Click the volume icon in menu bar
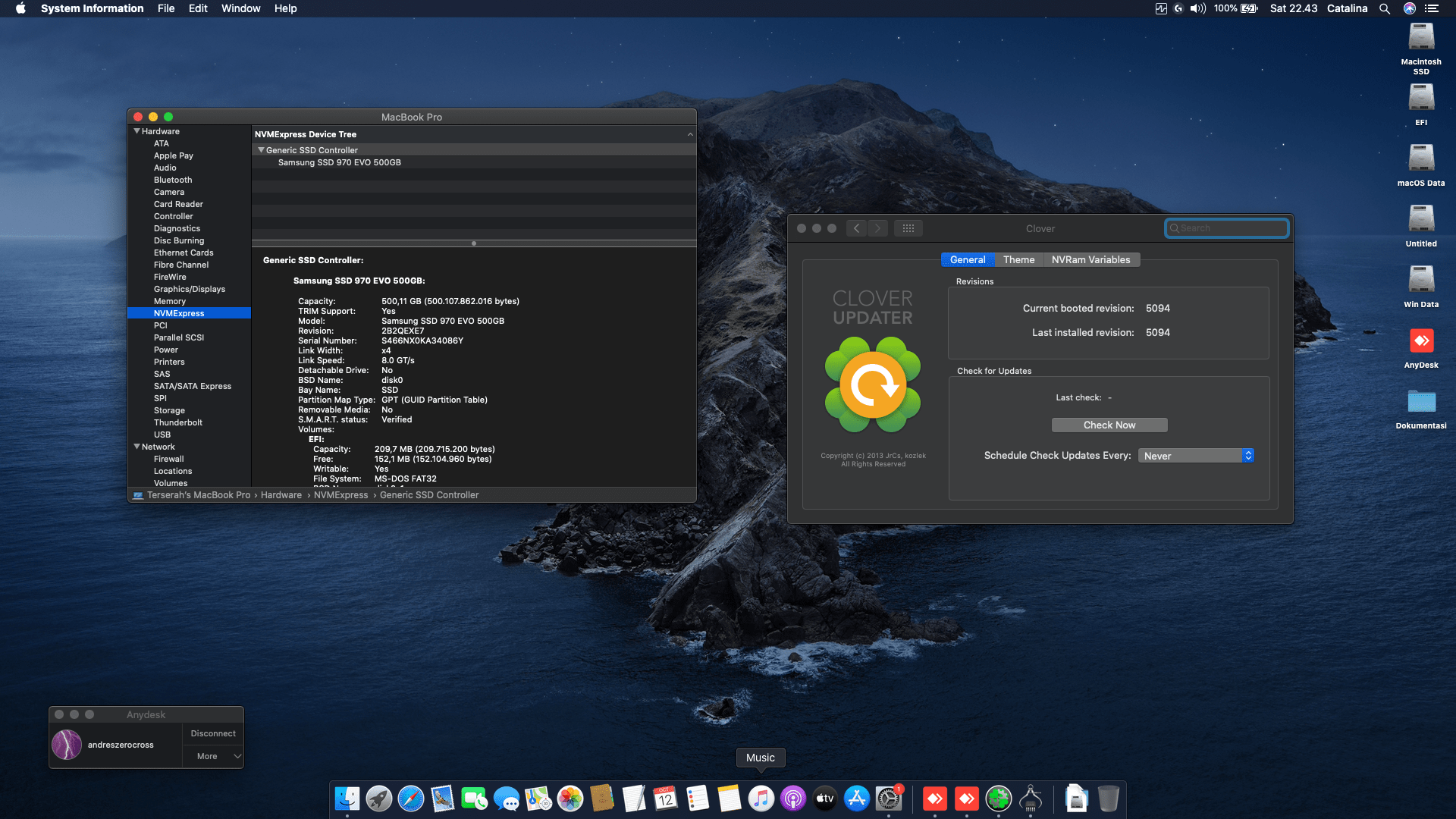This screenshot has height=819, width=1456. click(x=1198, y=8)
